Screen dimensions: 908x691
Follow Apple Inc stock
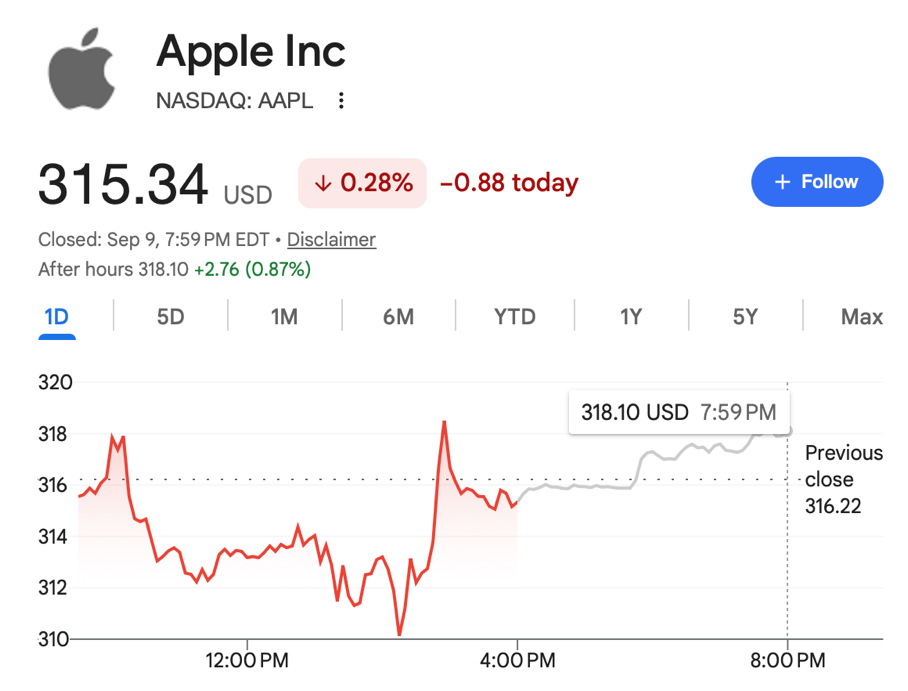click(x=817, y=182)
